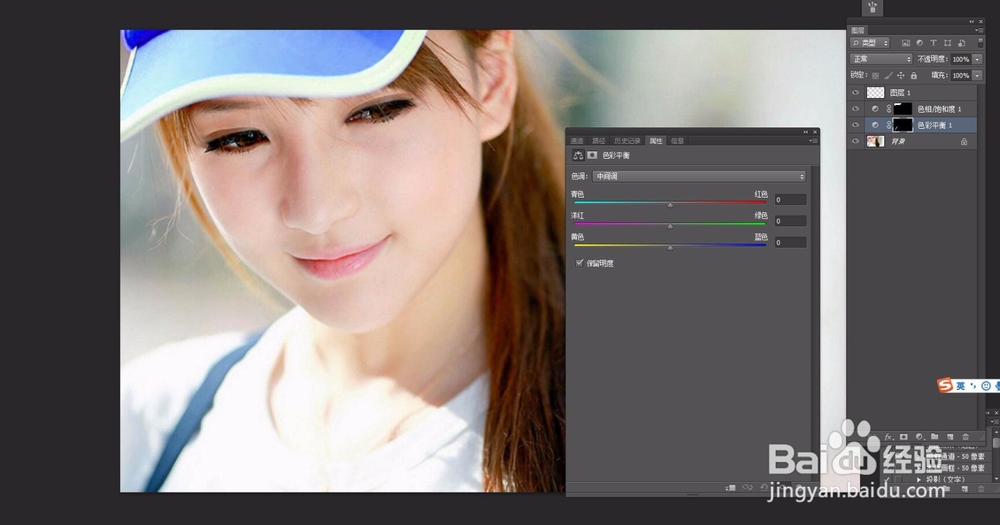Click the 色彩平衡 1 adjustment icon
The height and width of the screenshot is (525, 1000).
pyautogui.click(x=875, y=125)
